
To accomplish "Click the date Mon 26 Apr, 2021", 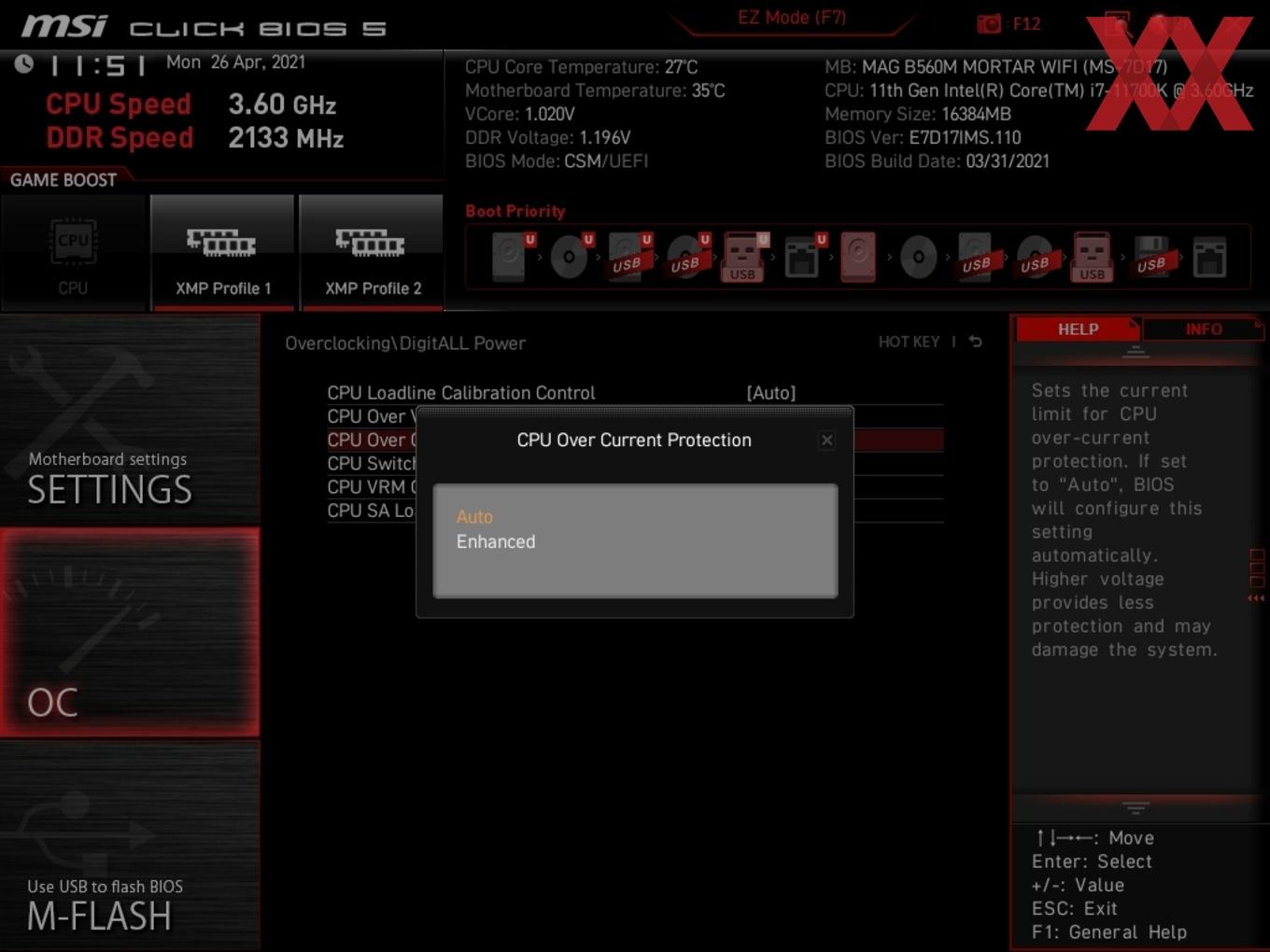I will (235, 63).
